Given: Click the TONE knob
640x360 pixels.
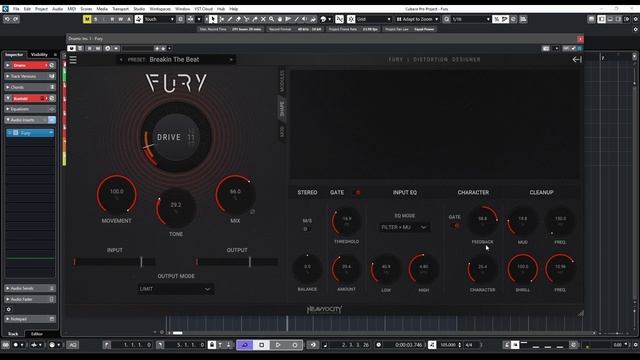Looking at the screenshot, I should [x=176, y=208].
